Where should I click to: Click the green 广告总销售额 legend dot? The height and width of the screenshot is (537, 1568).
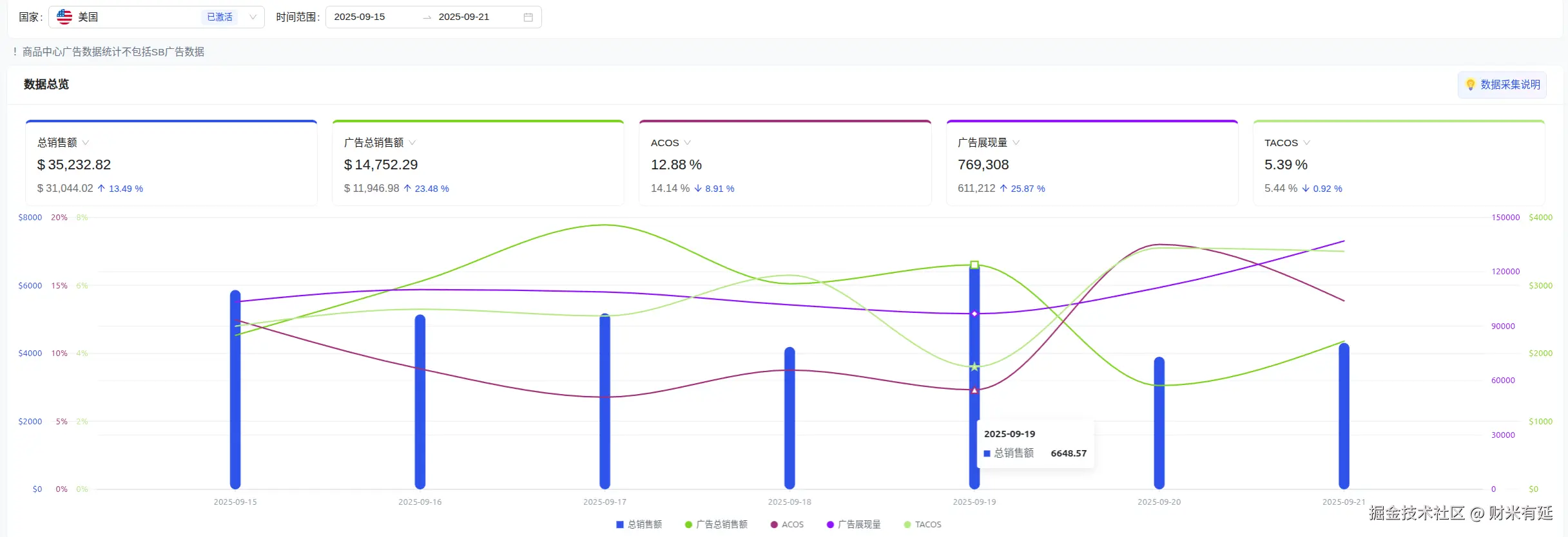point(688,525)
